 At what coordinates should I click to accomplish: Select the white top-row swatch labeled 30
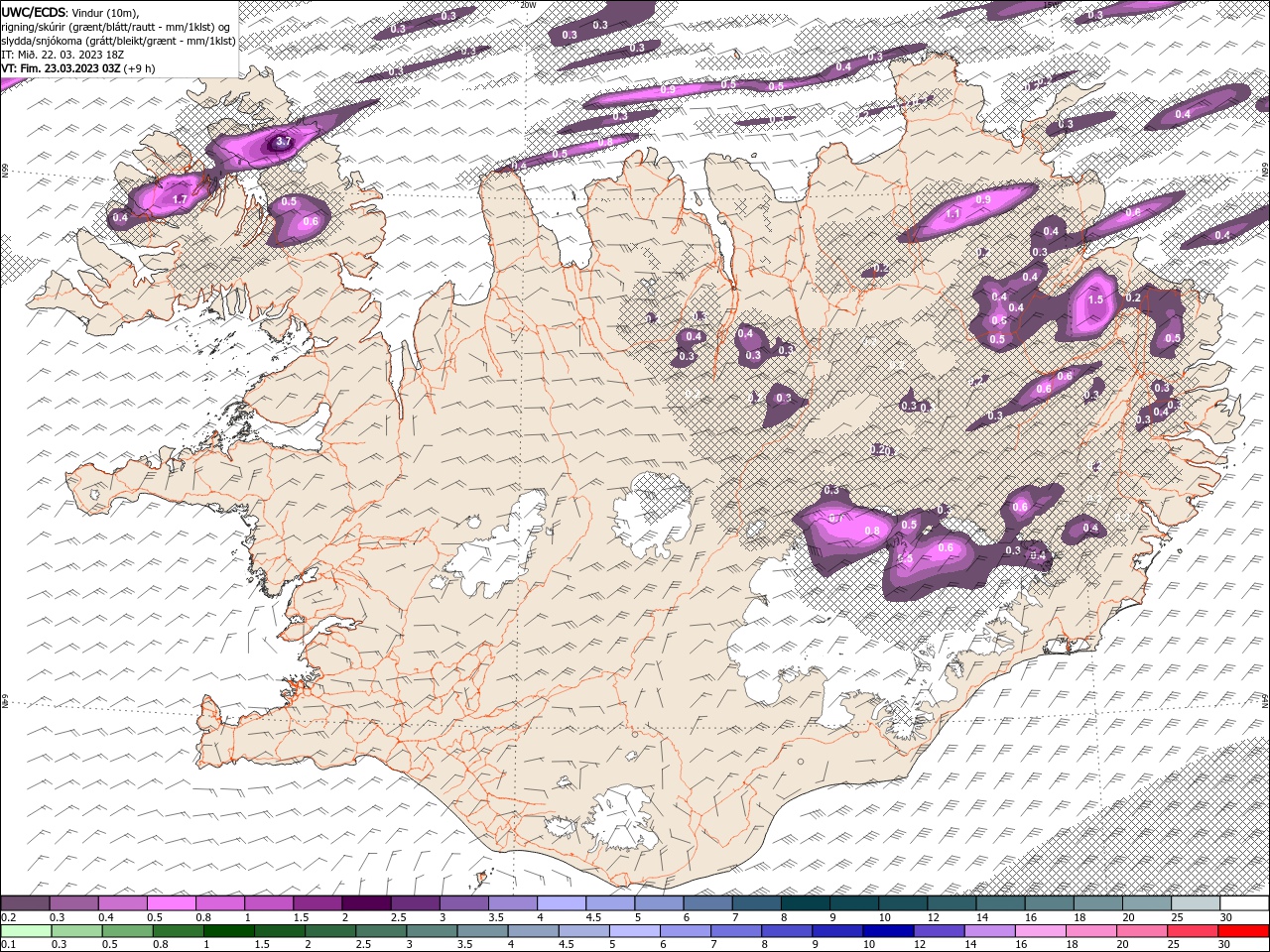click(x=1243, y=903)
